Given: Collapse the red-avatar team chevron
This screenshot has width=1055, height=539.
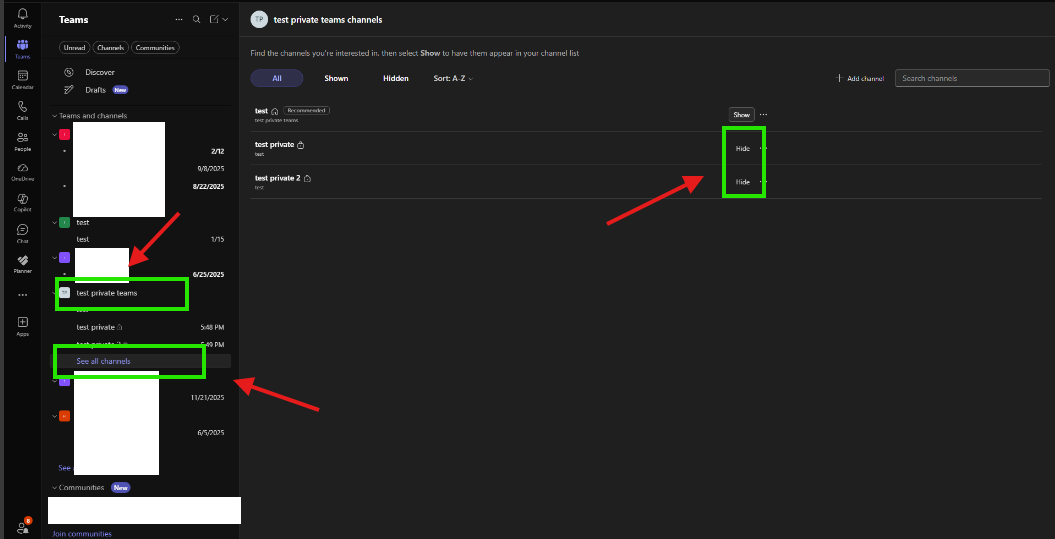Looking at the screenshot, I should click(x=54, y=134).
